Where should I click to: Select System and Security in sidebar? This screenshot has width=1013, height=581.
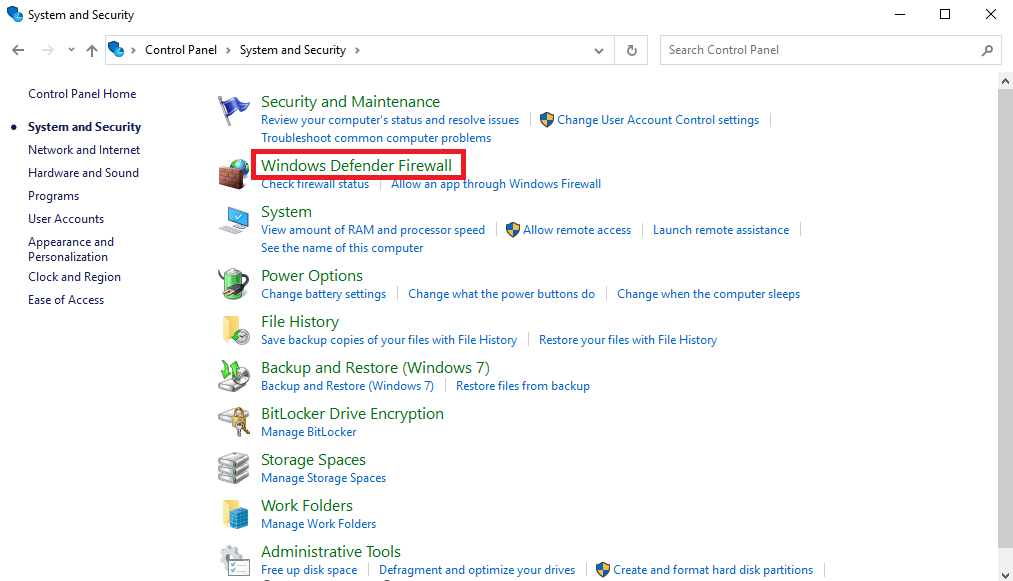pyautogui.click(x=85, y=127)
